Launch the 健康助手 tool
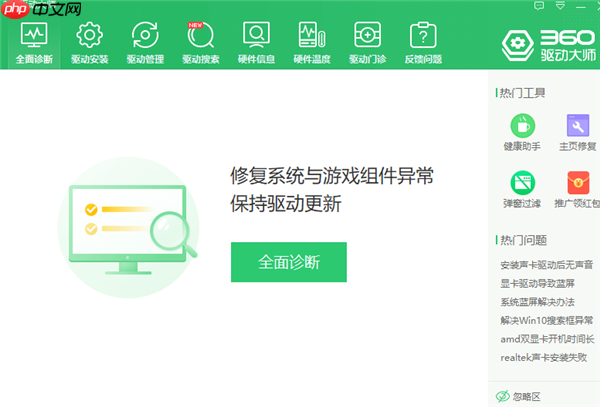This screenshot has height=407, width=600. (x=522, y=132)
